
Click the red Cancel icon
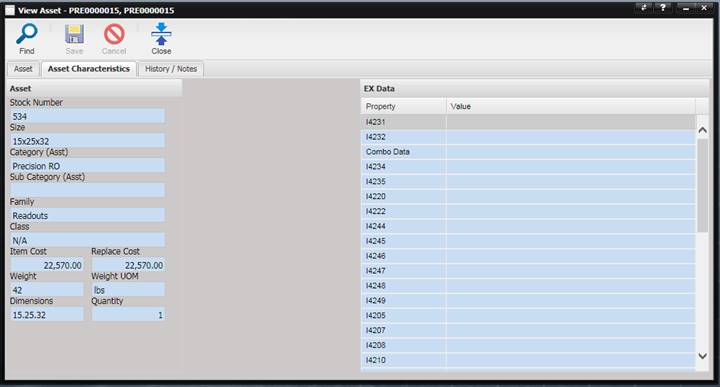[114, 34]
